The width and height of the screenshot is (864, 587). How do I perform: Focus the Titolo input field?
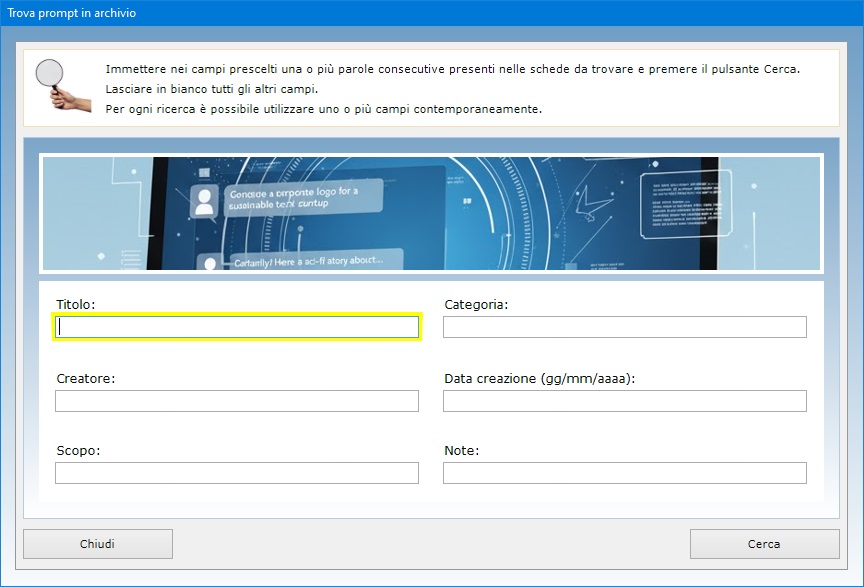(x=237, y=327)
